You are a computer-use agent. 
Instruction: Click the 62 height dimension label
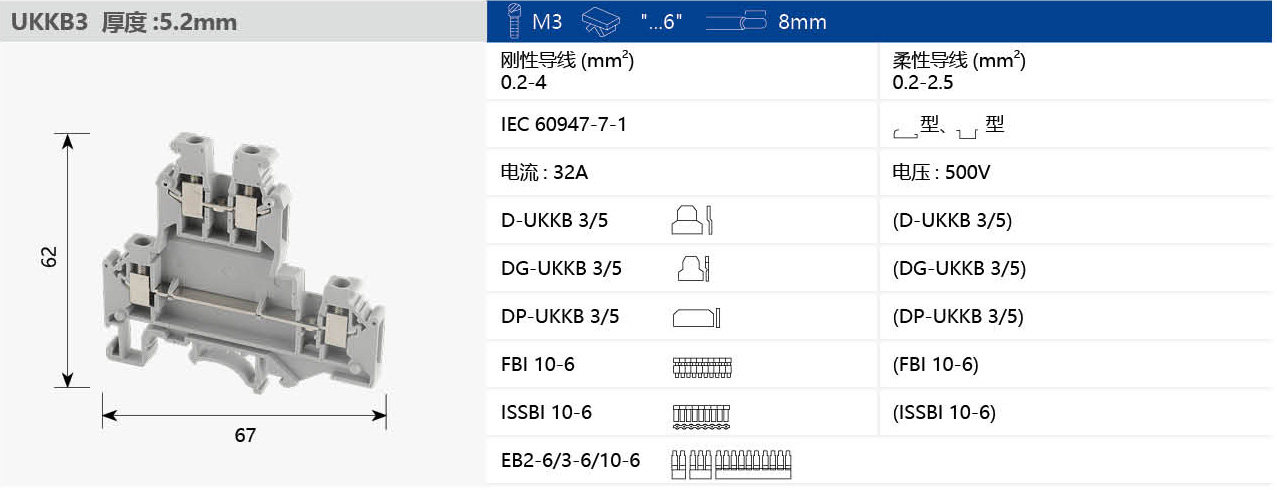[x=49, y=257]
